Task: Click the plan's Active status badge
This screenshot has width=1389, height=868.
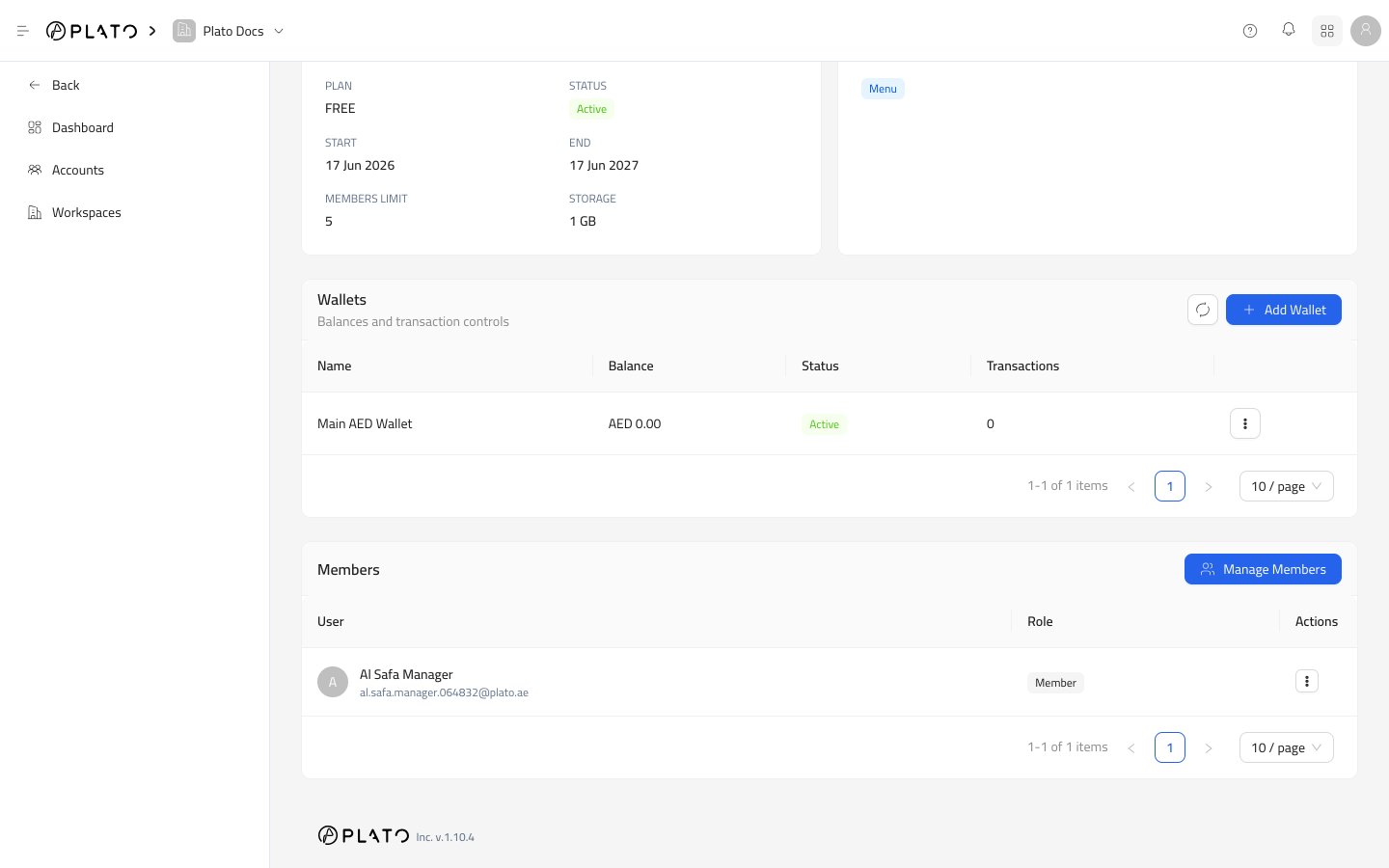Action: [x=591, y=109]
